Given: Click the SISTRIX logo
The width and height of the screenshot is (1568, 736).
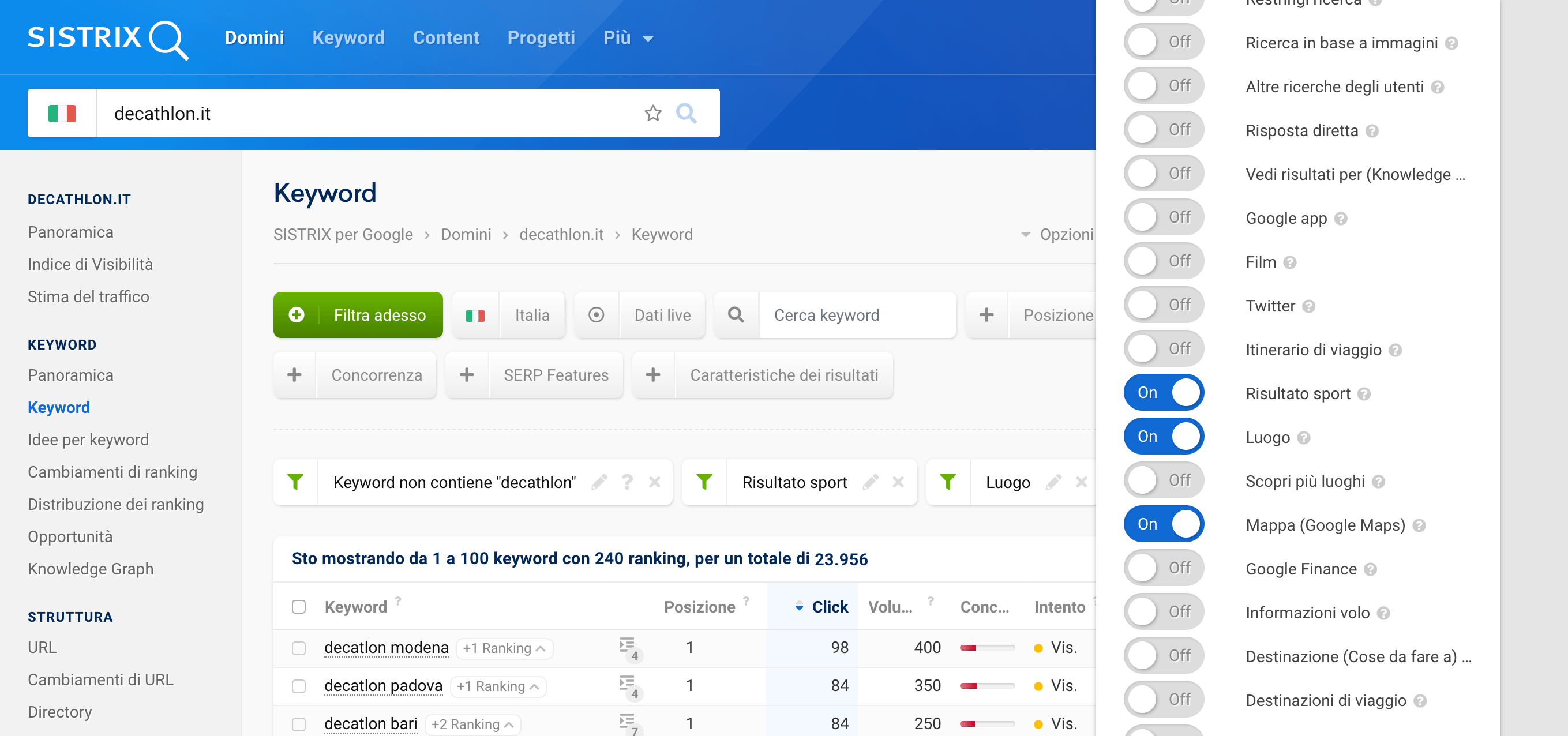Looking at the screenshot, I should [108, 39].
